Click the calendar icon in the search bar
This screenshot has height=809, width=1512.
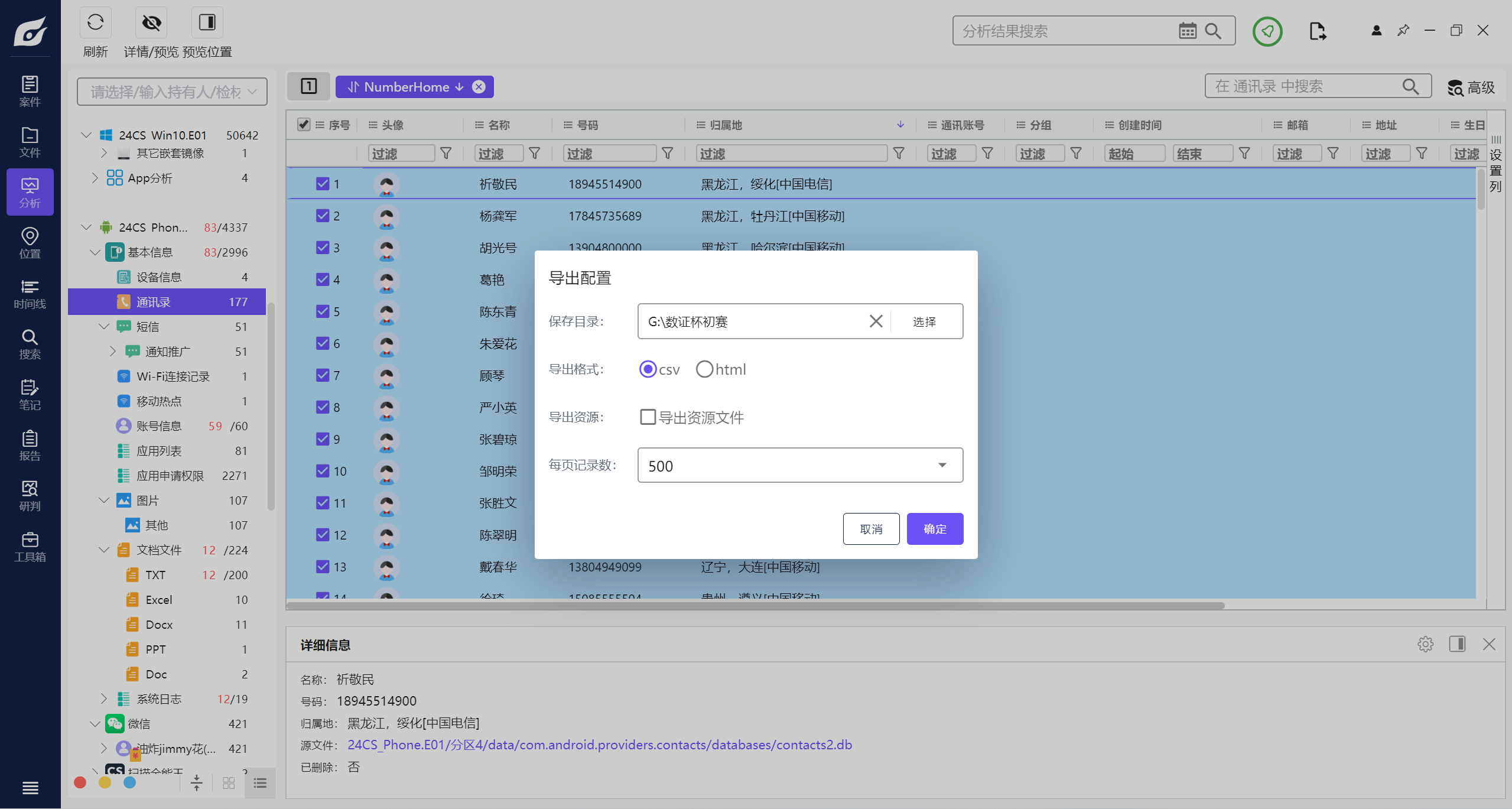(1187, 31)
